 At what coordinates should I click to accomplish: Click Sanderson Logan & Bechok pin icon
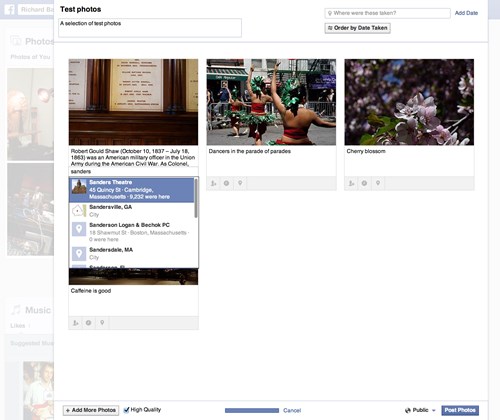79,229
